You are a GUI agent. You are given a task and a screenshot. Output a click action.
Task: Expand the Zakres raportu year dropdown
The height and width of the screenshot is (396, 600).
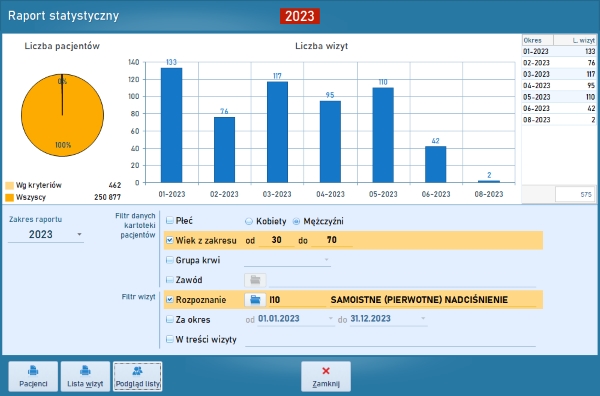(x=79, y=234)
